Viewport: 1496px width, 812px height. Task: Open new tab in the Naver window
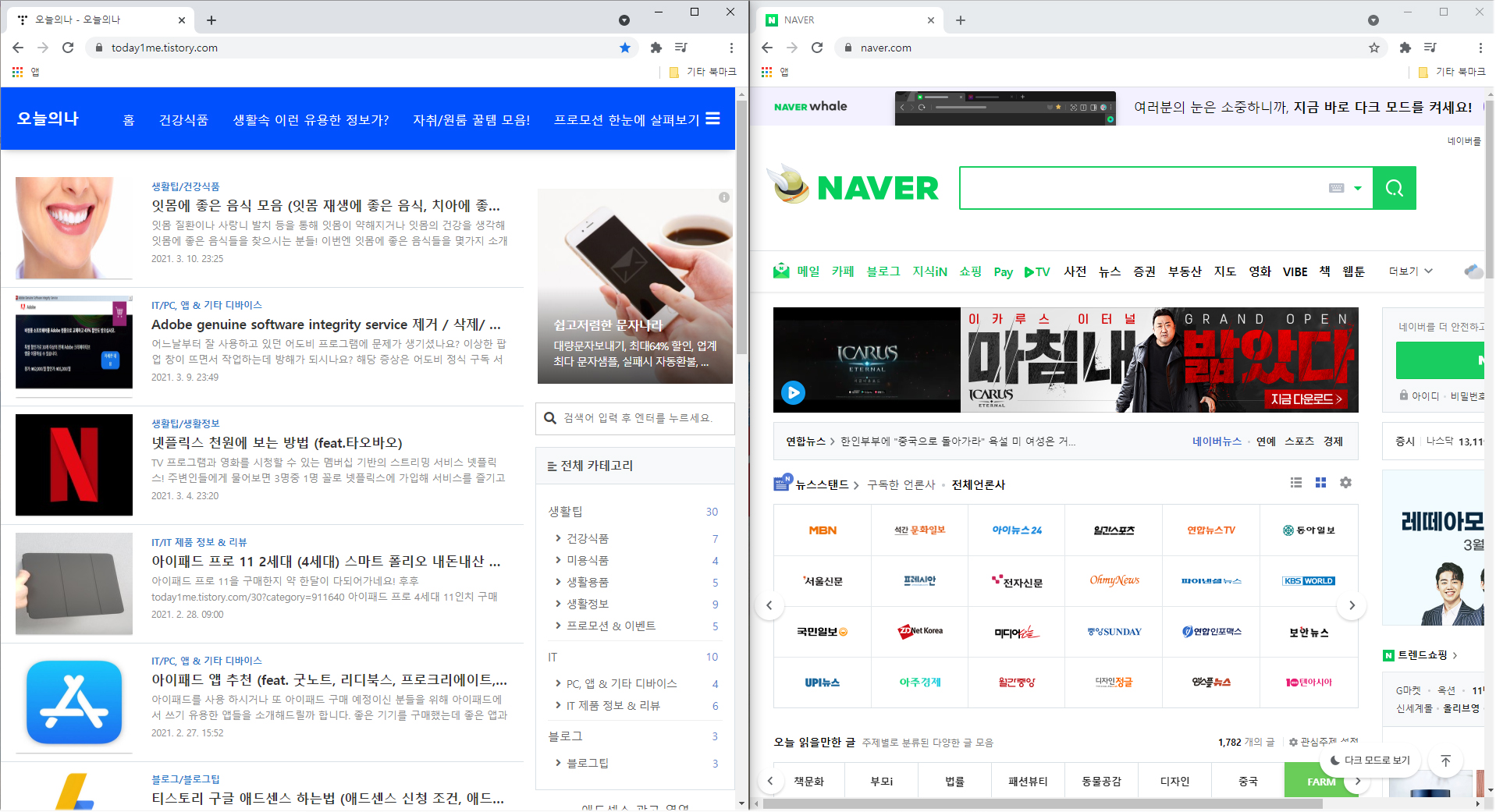click(x=961, y=20)
